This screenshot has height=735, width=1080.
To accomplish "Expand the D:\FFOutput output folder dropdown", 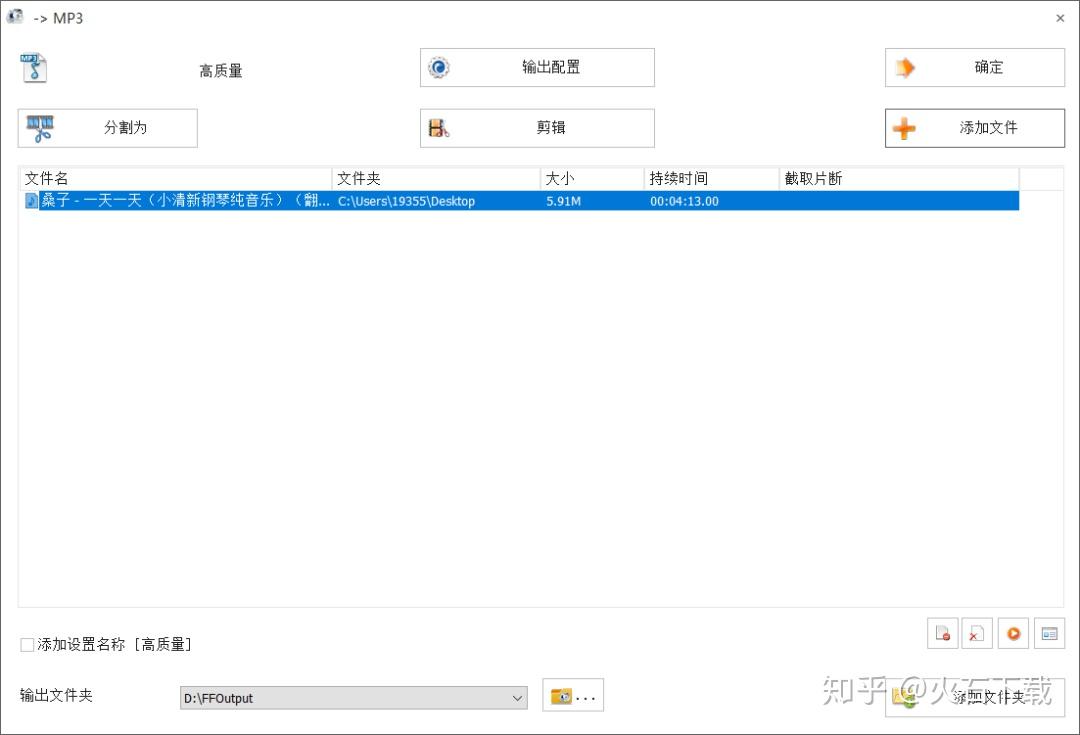I will point(517,698).
